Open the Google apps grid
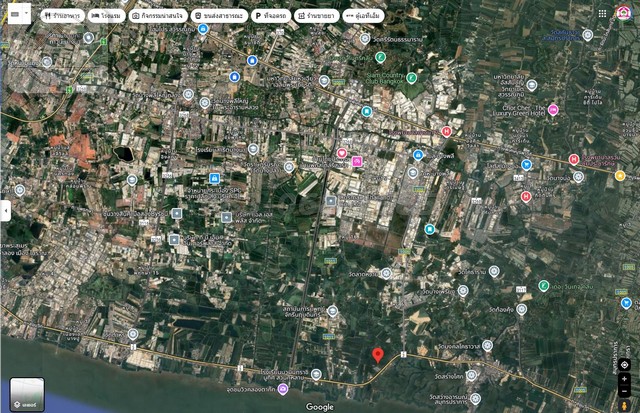Viewport: 640px width, 413px height. (x=602, y=13)
